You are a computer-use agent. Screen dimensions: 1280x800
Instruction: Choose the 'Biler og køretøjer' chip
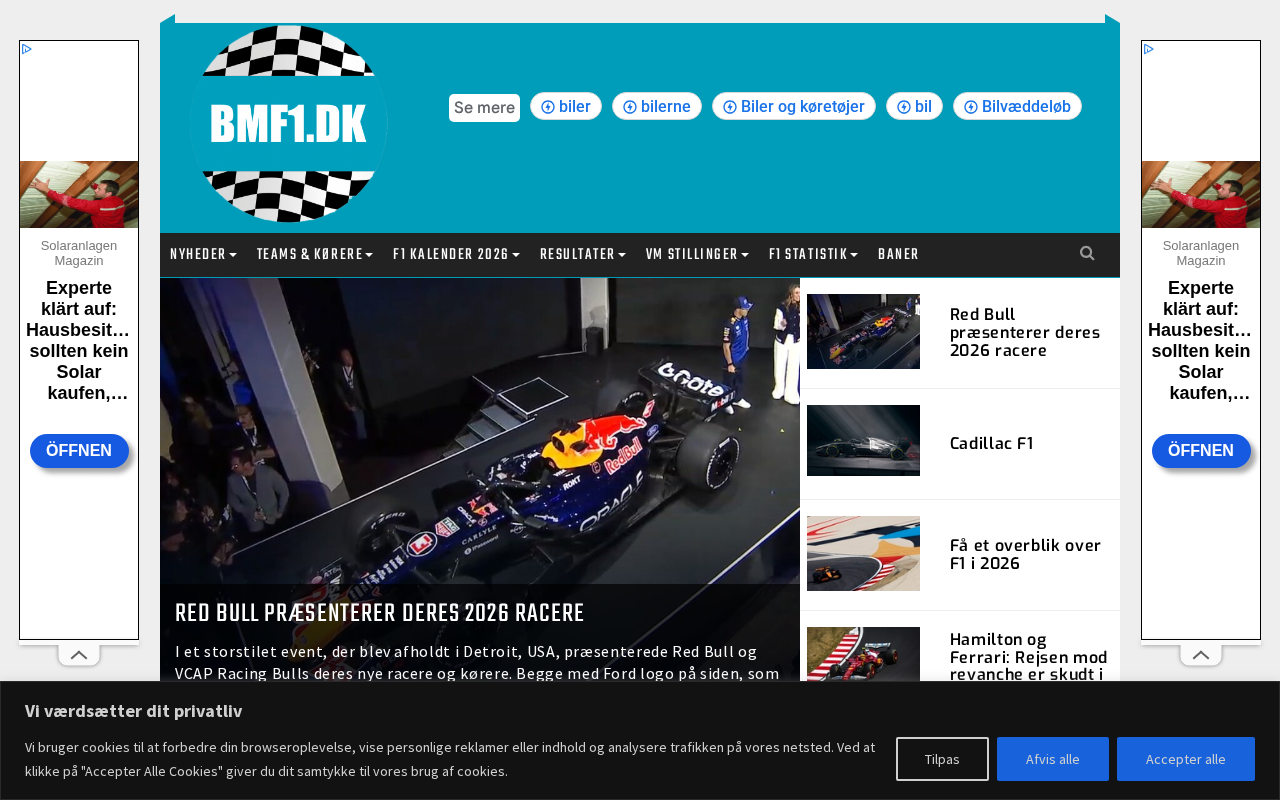click(x=794, y=106)
